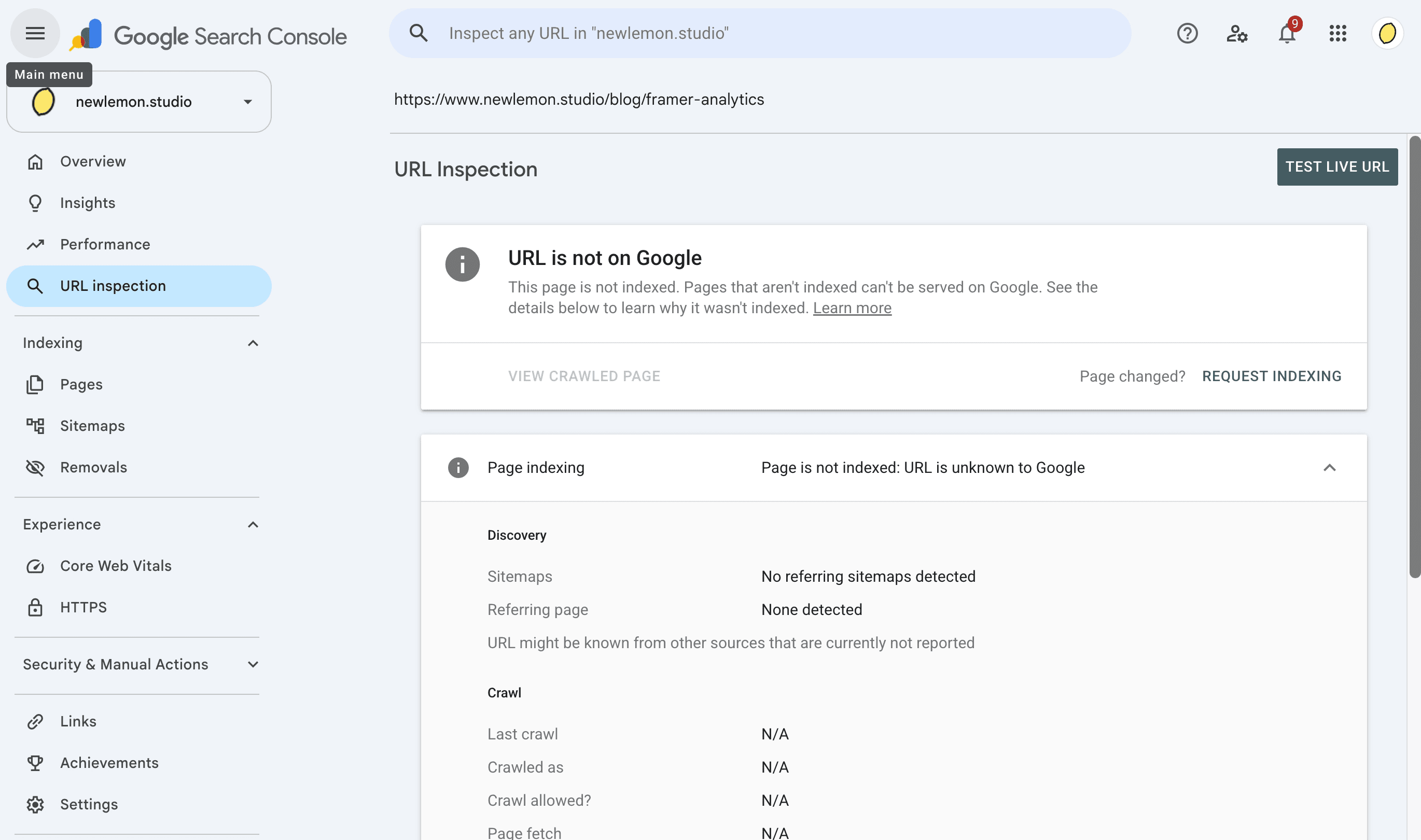Click the Settings gear icon

(35, 804)
